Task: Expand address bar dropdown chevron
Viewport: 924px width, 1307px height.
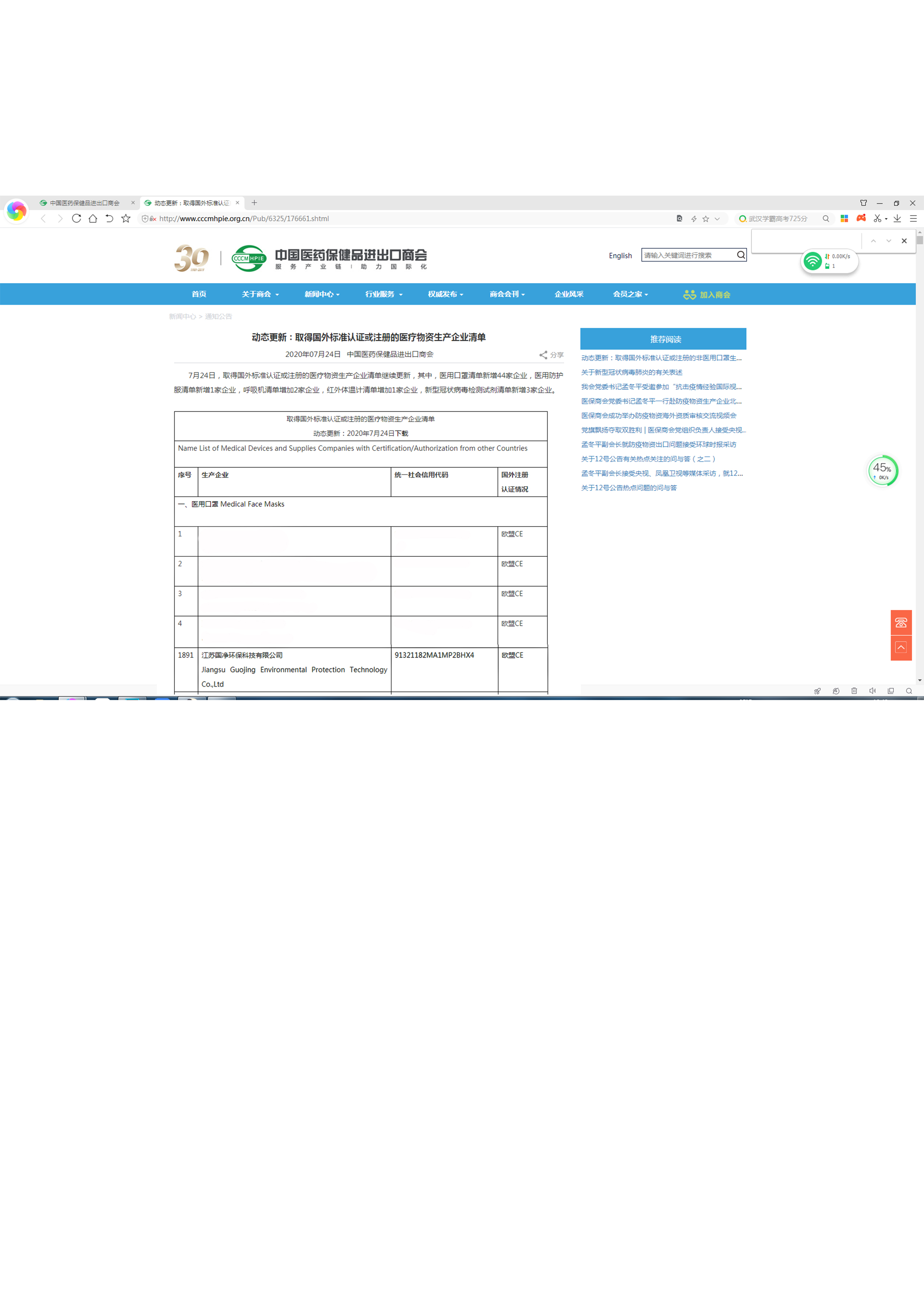Action: (717, 219)
